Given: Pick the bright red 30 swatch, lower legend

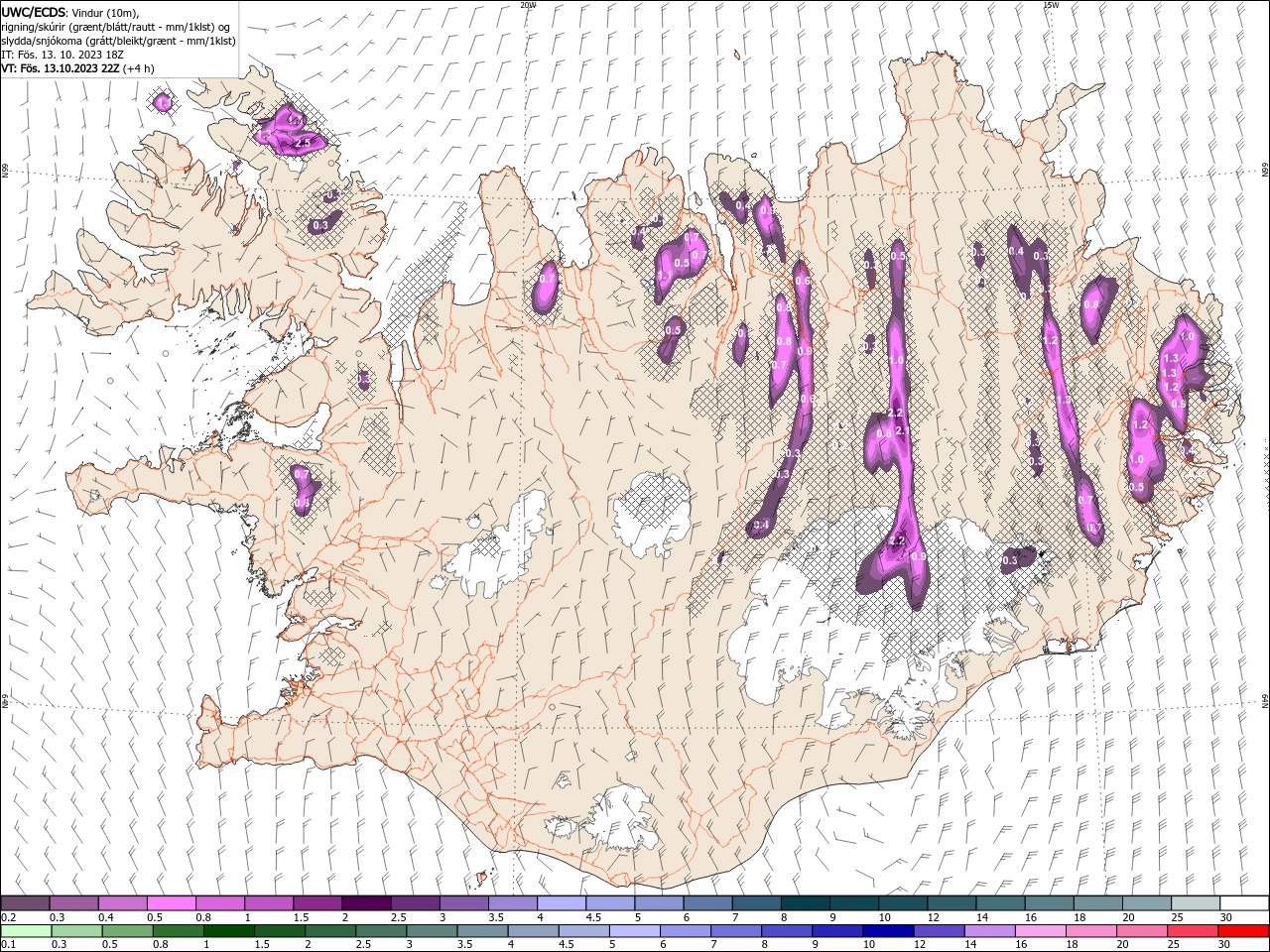Looking at the screenshot, I should click(x=1242, y=931).
